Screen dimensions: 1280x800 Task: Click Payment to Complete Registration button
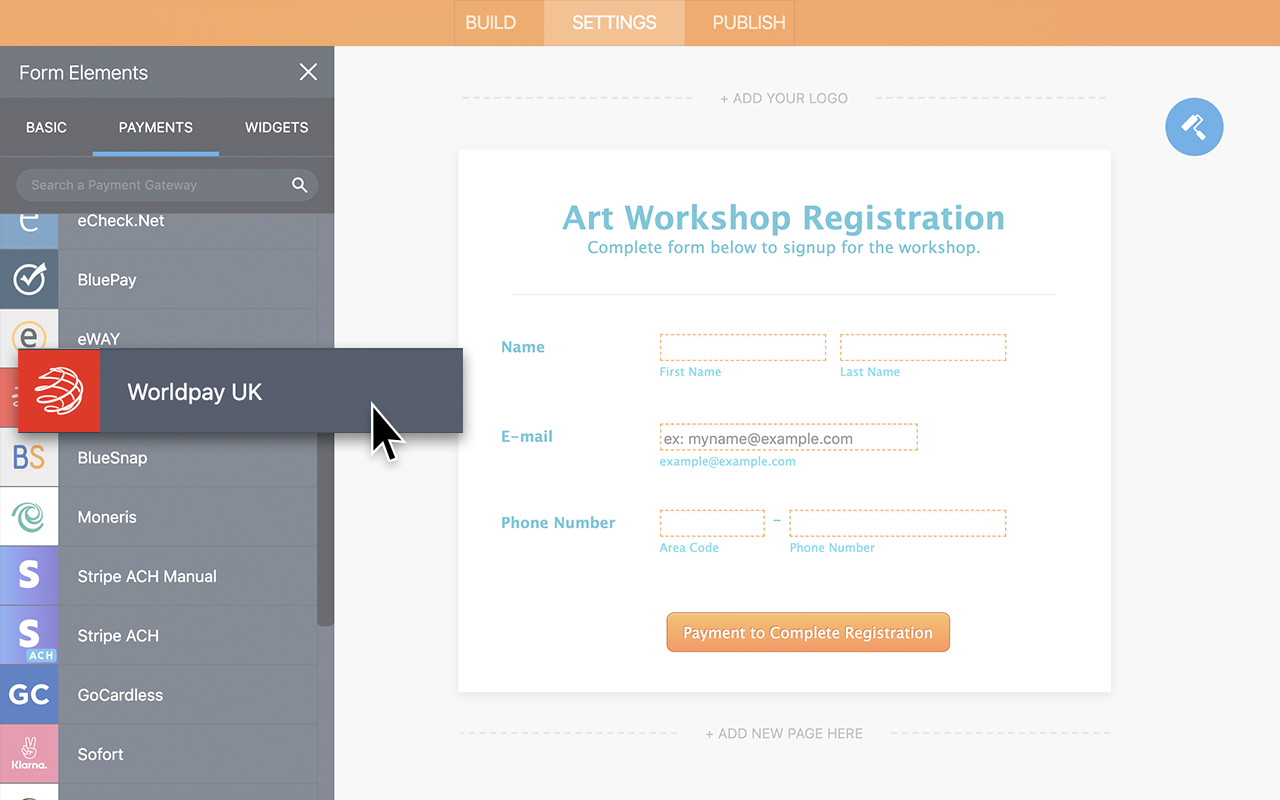pos(808,633)
